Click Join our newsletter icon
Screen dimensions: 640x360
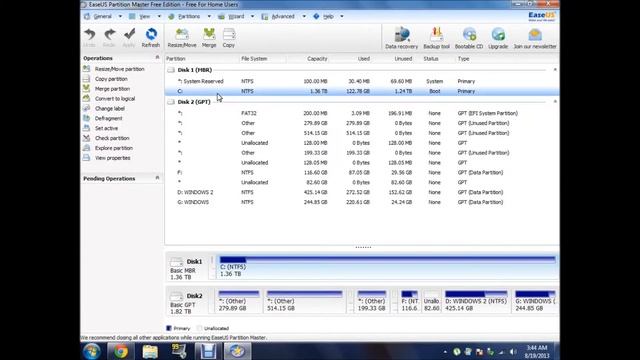tap(535, 38)
